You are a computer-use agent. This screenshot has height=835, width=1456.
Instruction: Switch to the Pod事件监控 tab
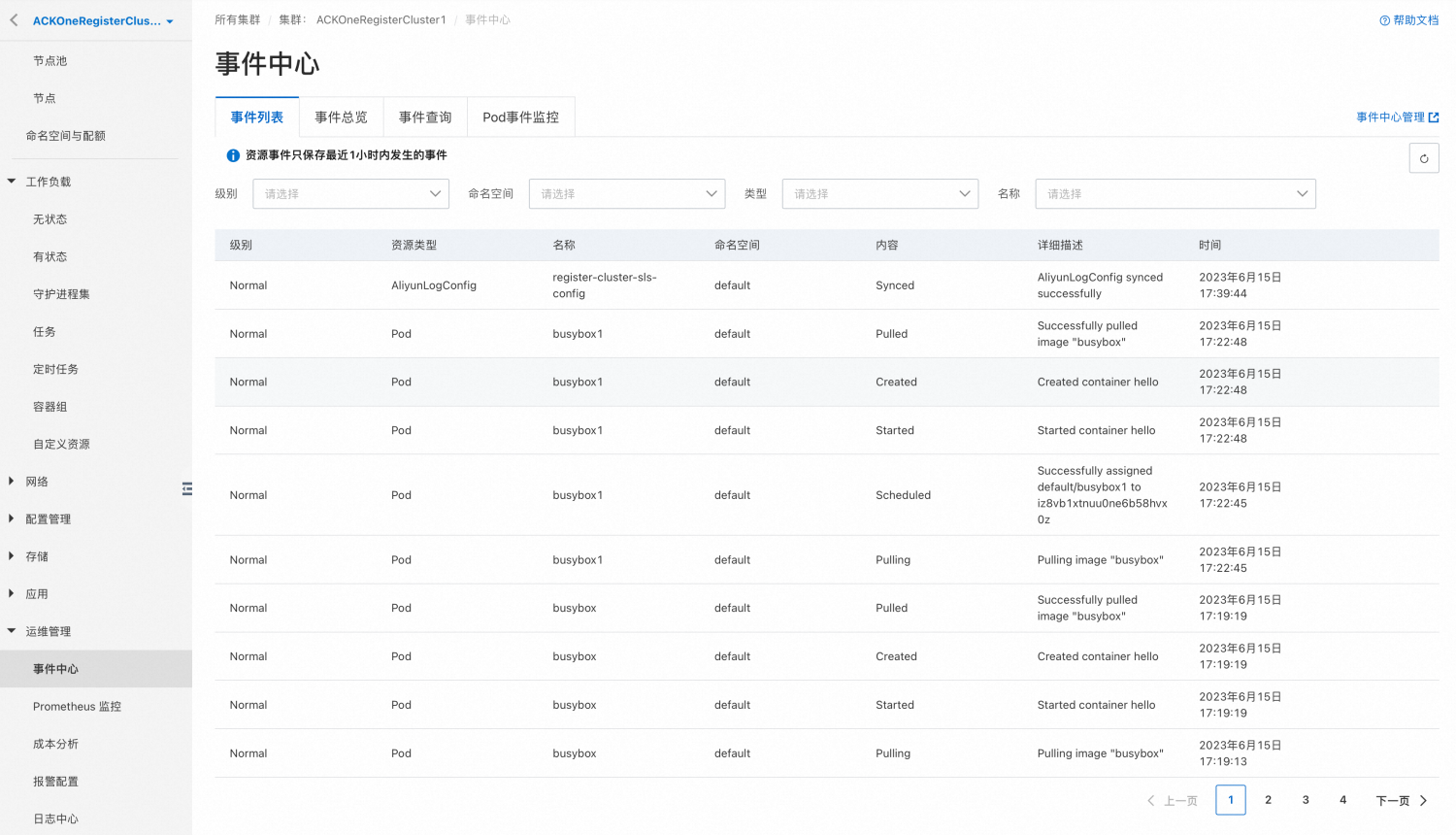tap(520, 117)
